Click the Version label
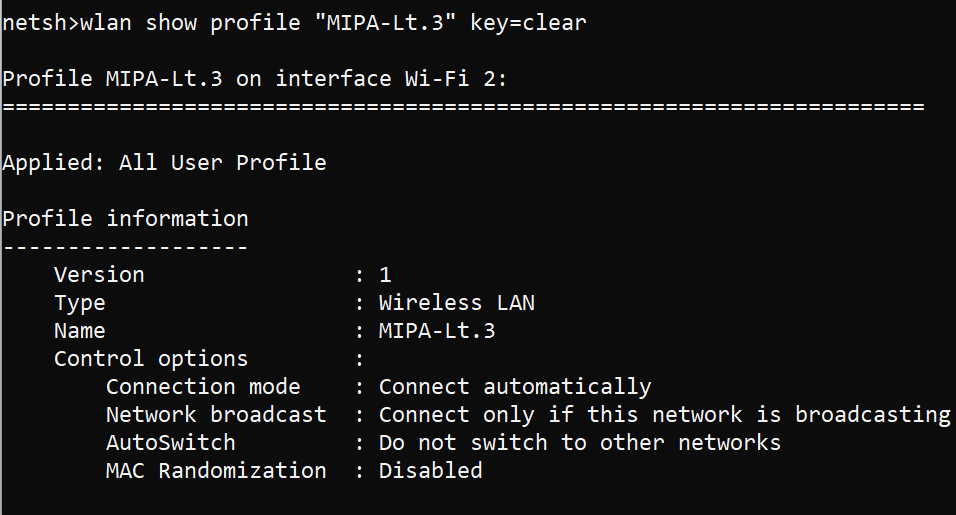This screenshot has height=515, width=956. (x=99, y=275)
